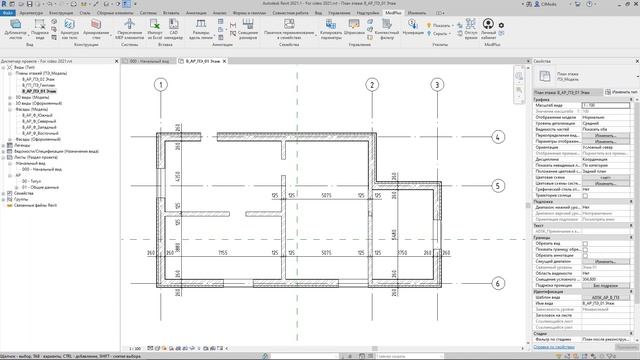Toggle Показать границу обрезки checkbox
The width and height of the screenshot is (640, 360).
pyautogui.click(x=585, y=249)
